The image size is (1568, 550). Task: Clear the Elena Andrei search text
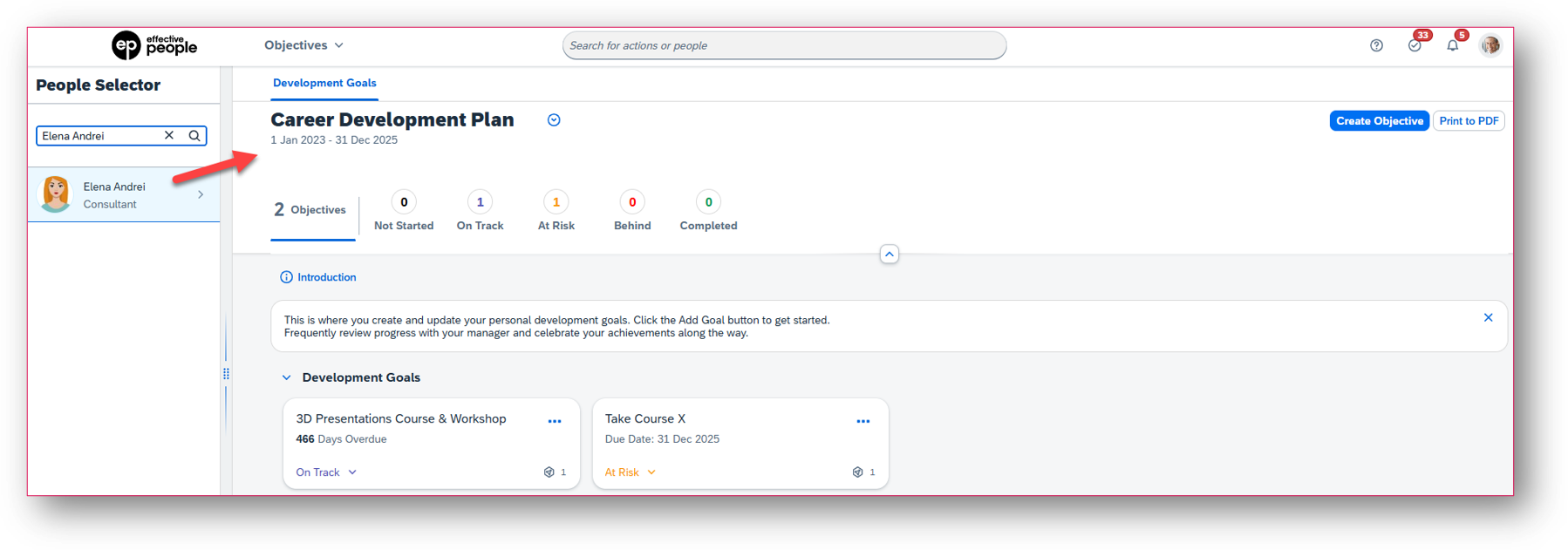[169, 135]
